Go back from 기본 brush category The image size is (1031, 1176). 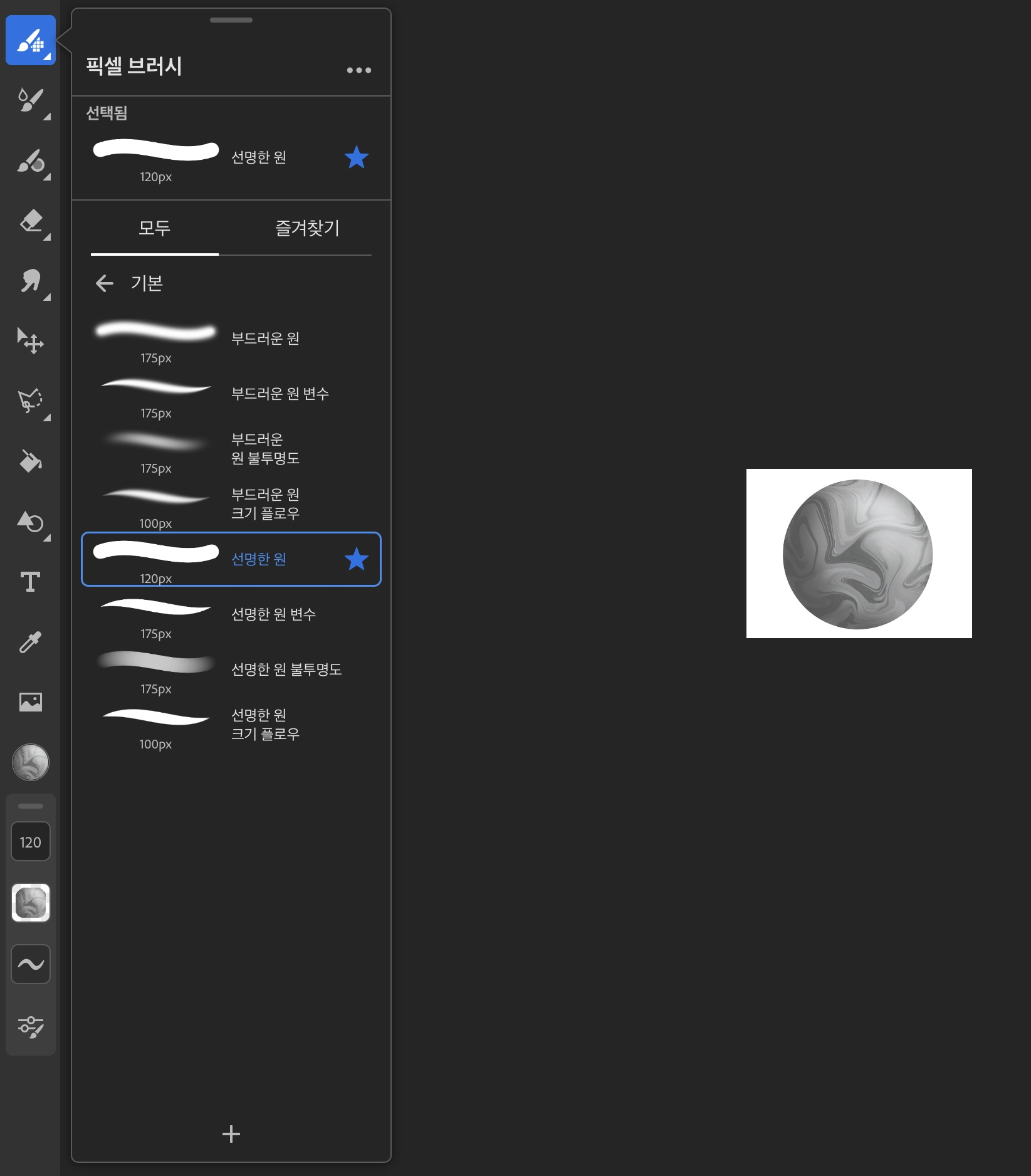click(x=105, y=283)
